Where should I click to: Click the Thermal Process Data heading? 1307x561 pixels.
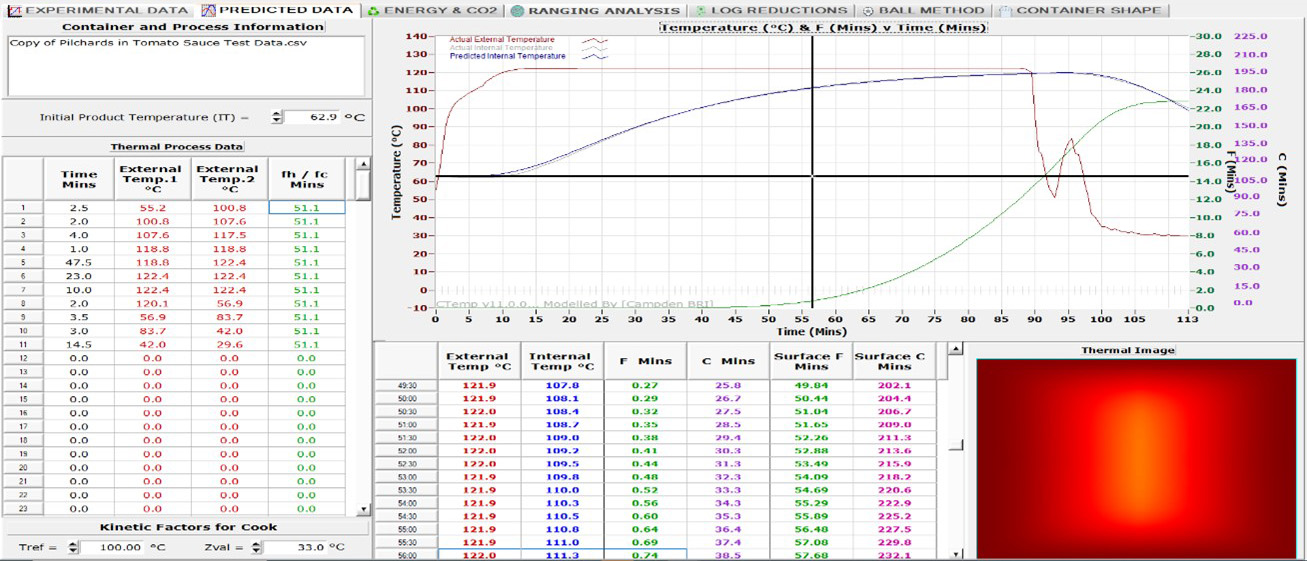pyautogui.click(x=176, y=146)
